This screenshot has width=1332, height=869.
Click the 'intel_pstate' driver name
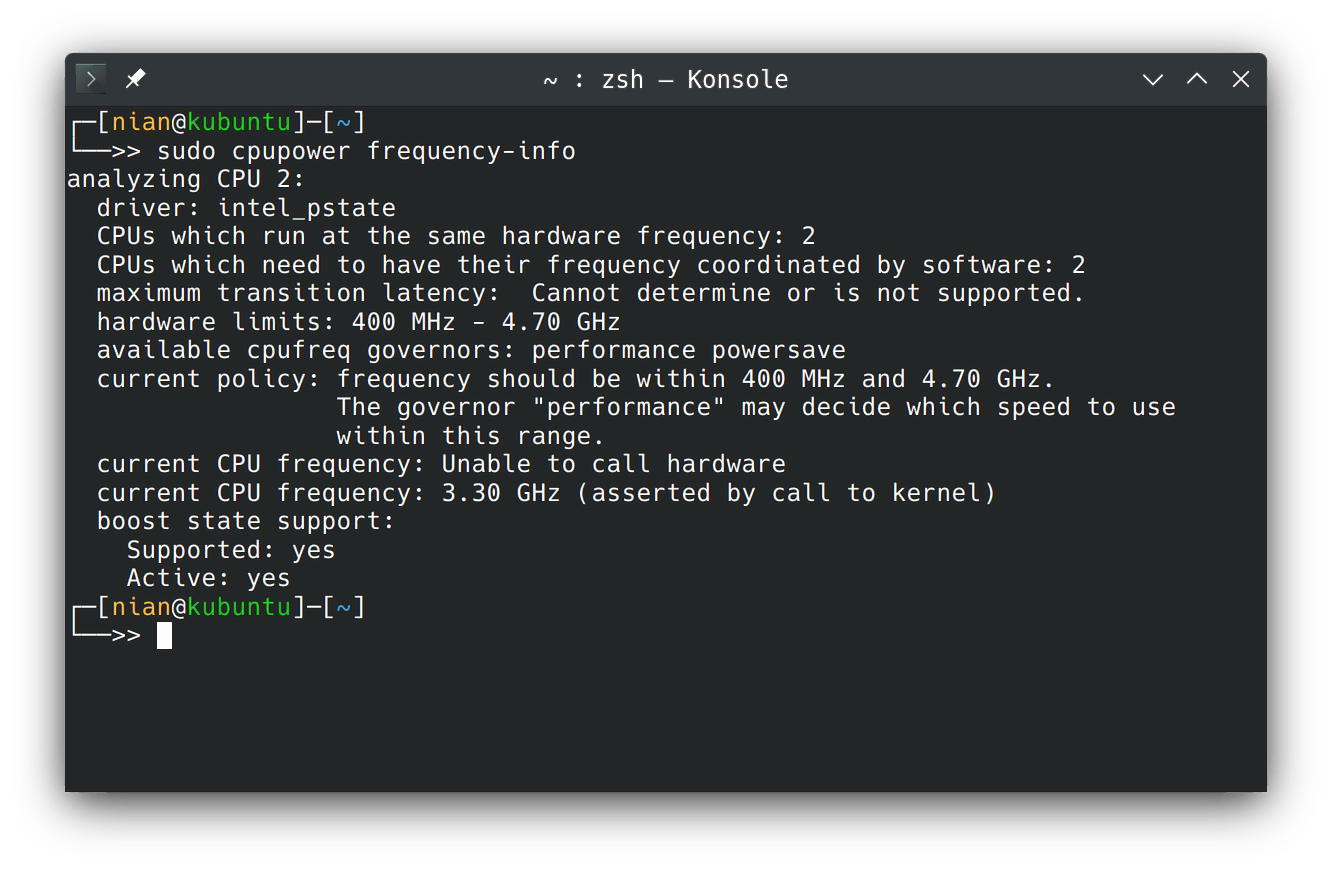[307, 209]
